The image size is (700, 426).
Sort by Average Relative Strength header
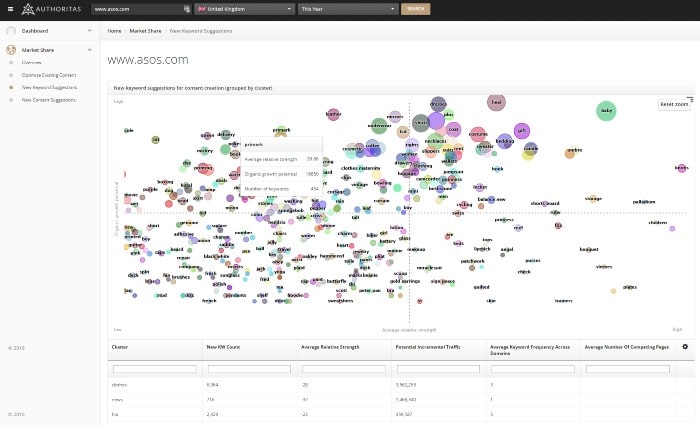point(330,347)
